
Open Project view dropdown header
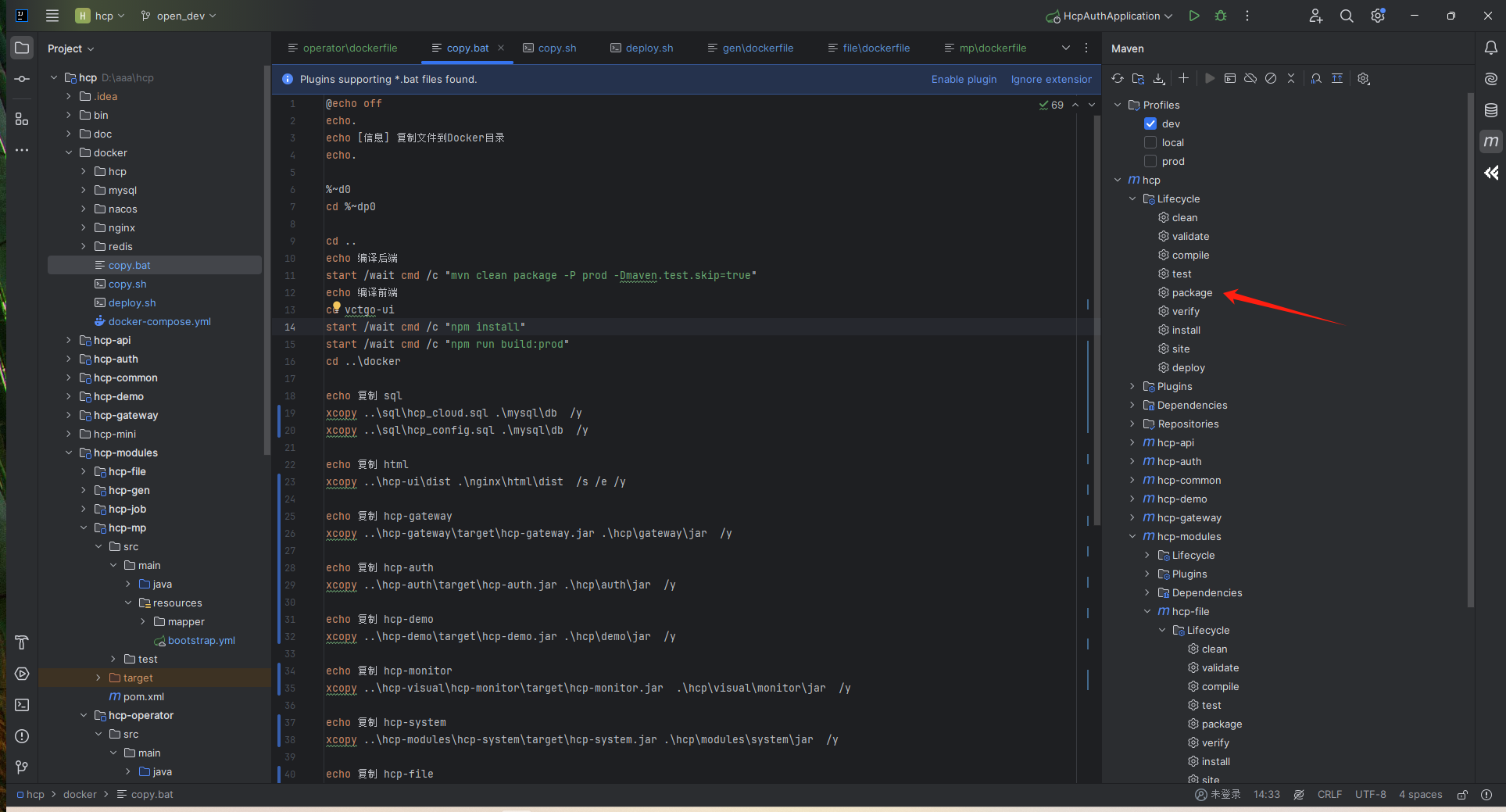[x=71, y=48]
